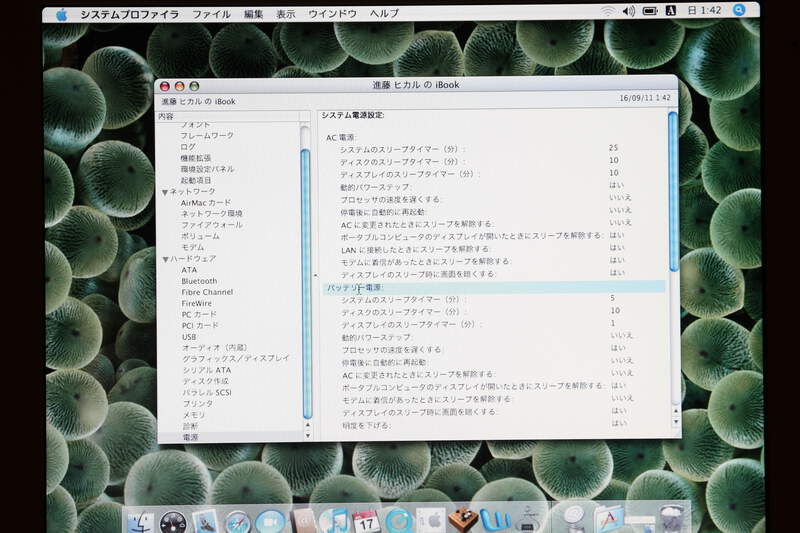
Task: Click the AC 電源 heading
Action: tap(341, 138)
